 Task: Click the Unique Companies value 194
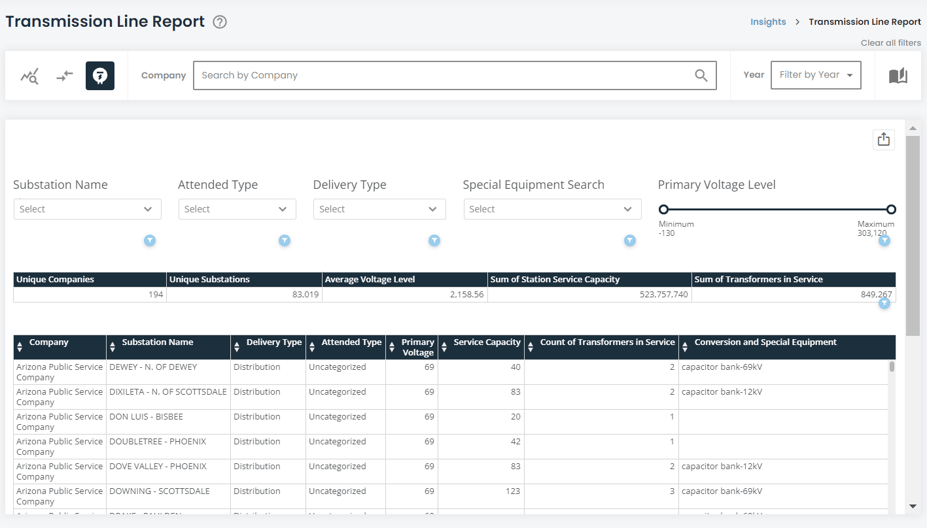click(155, 294)
